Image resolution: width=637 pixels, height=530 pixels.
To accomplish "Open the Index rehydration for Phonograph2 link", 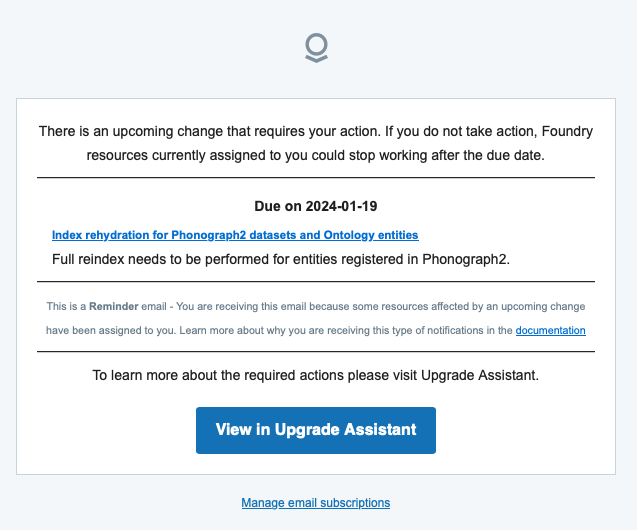I will click(x=235, y=235).
